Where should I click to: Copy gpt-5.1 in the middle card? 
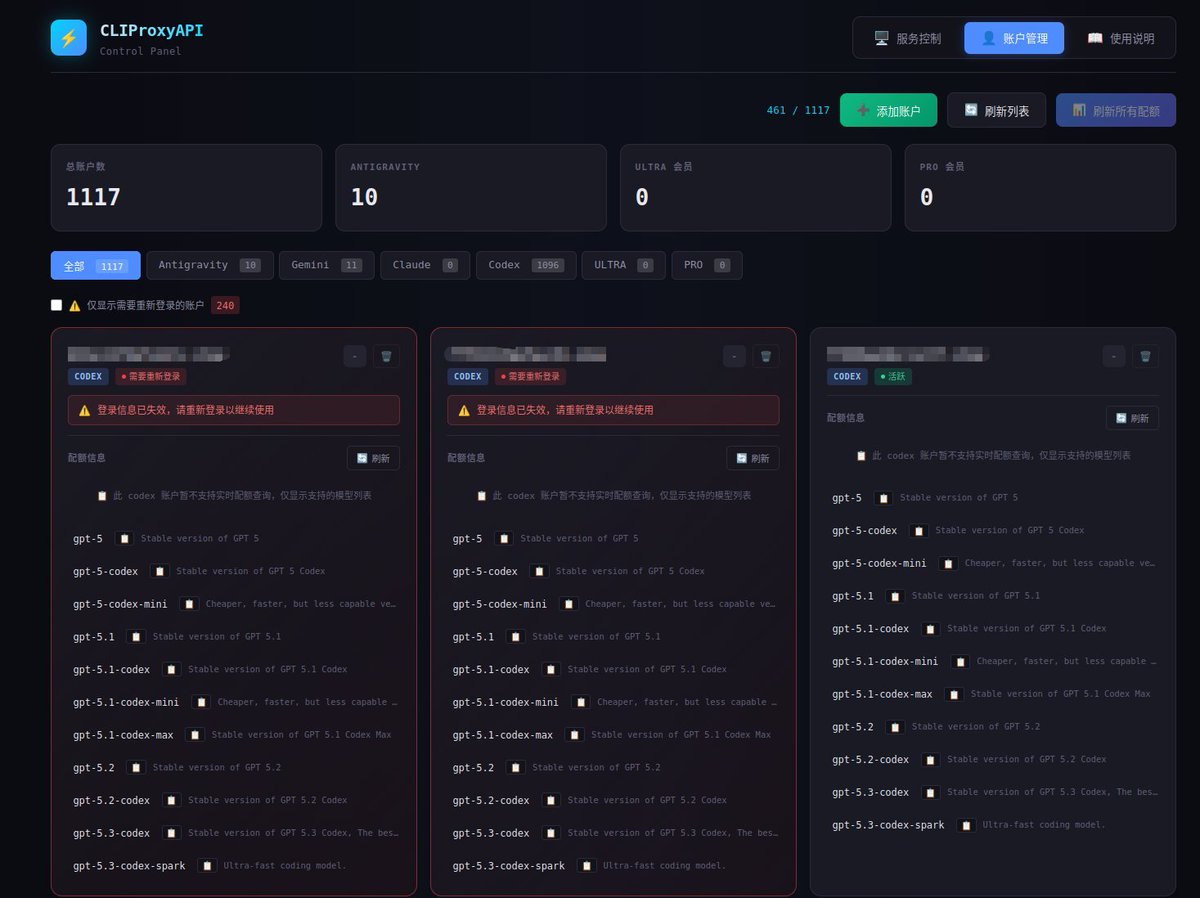pos(515,637)
